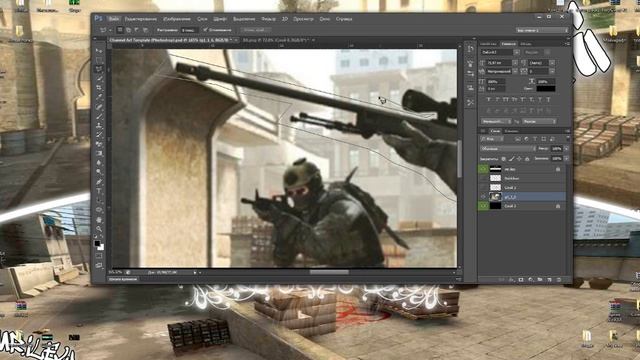Screen dimensions: 640x360
Task: Click the Subtract from selection option icon
Action: coord(137,30)
